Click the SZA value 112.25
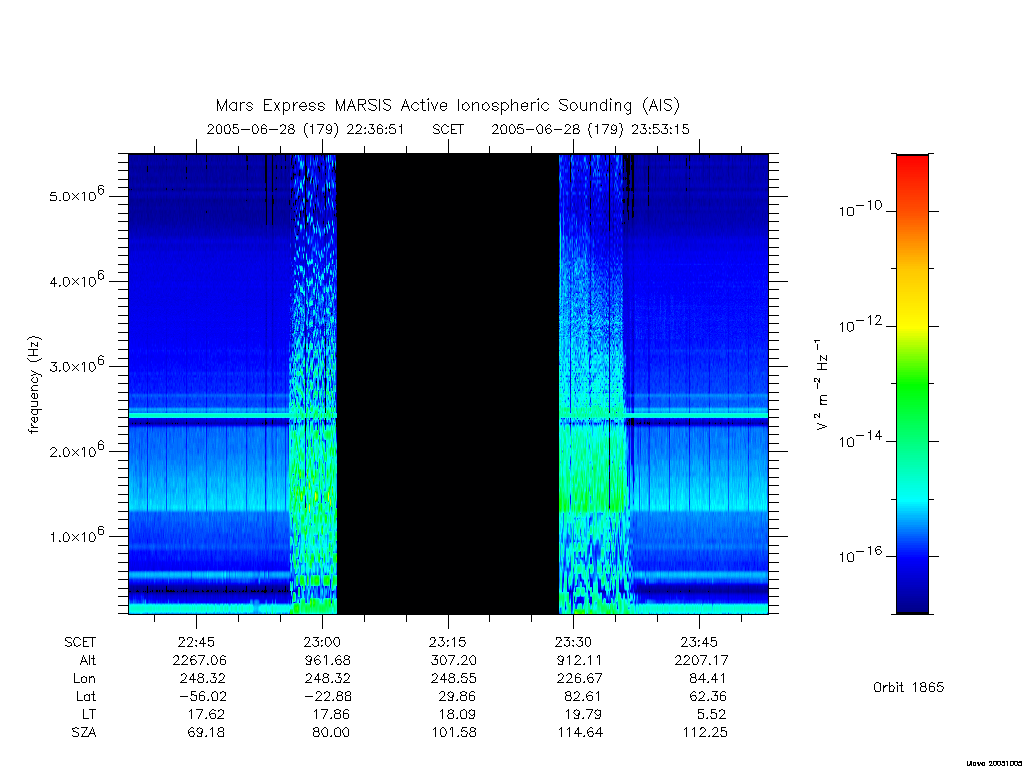Image resolution: width=1024 pixels, height=768 pixels. pos(705,733)
